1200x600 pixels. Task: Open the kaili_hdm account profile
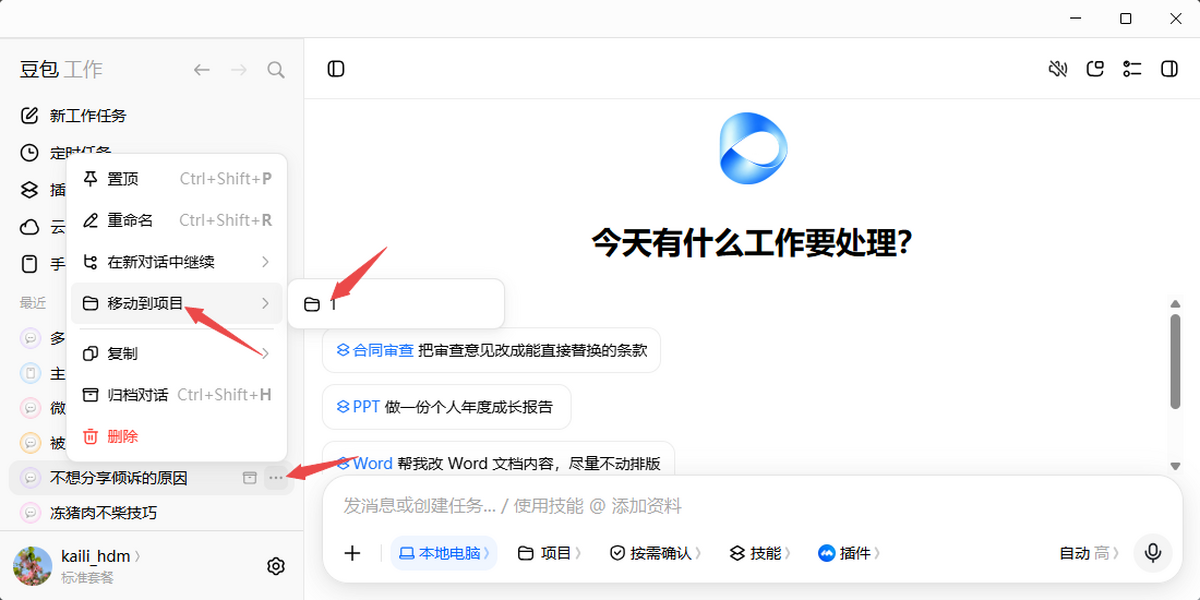coord(100,556)
